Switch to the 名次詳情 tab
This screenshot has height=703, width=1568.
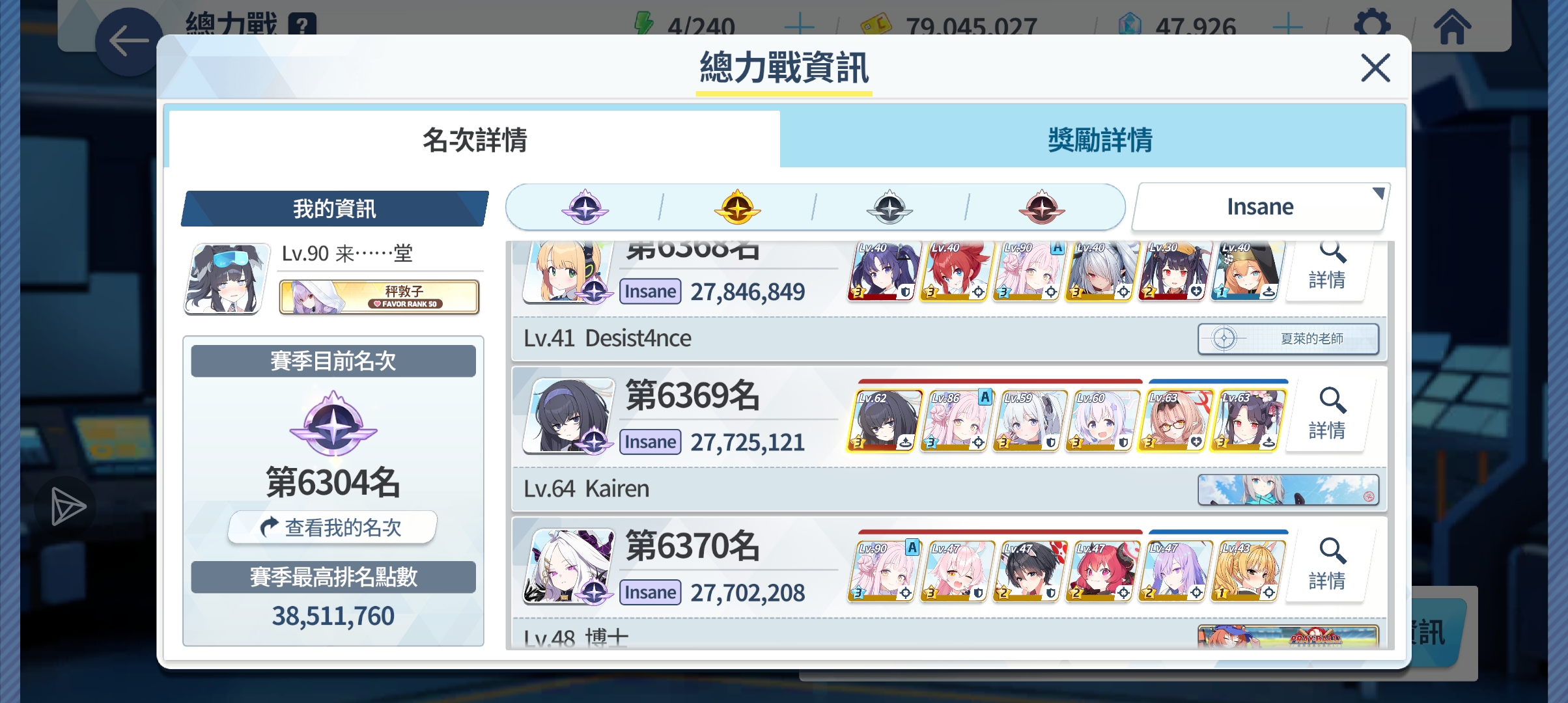(x=475, y=139)
